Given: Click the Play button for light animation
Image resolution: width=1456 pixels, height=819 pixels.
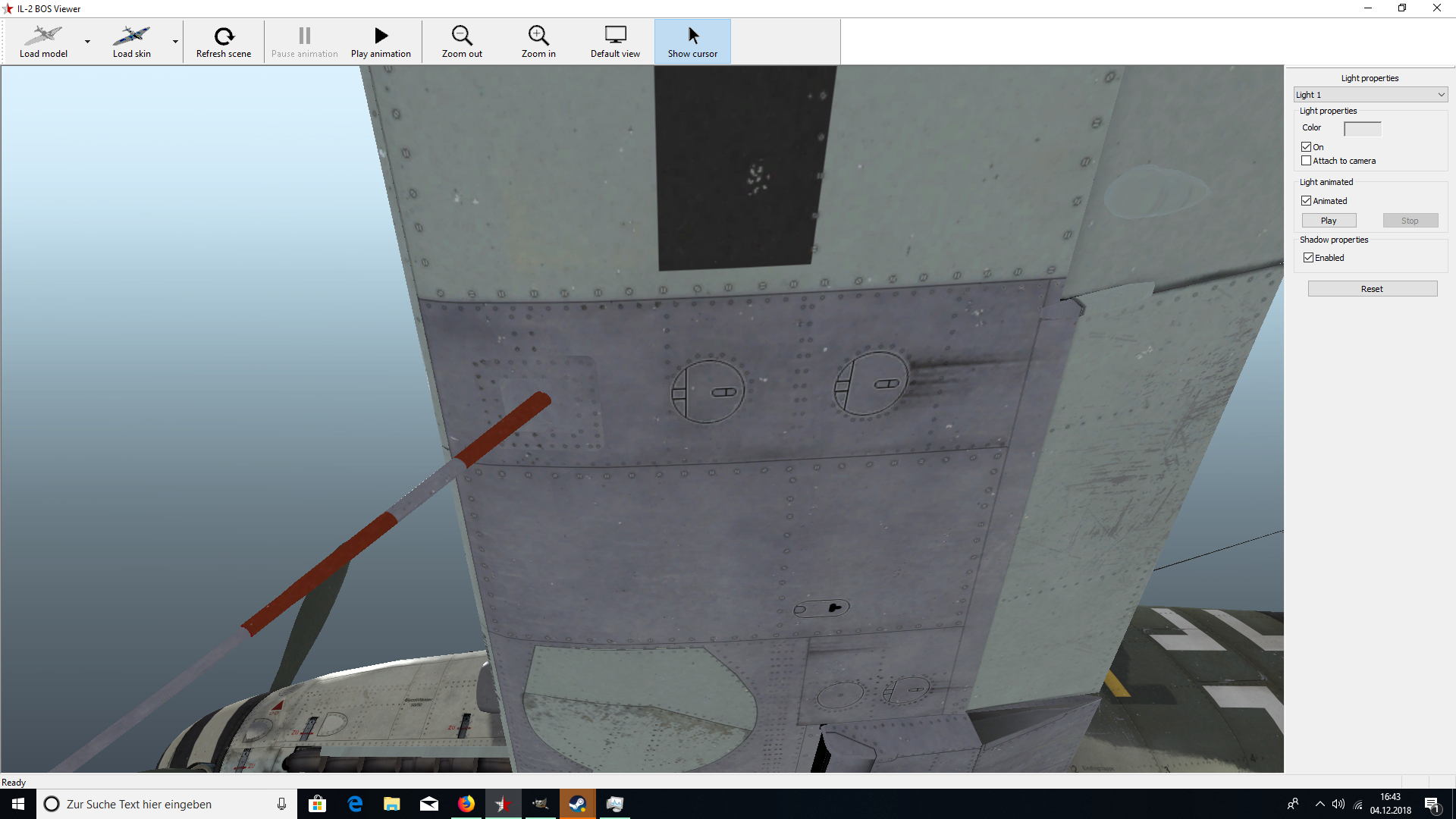Looking at the screenshot, I should tap(1329, 221).
